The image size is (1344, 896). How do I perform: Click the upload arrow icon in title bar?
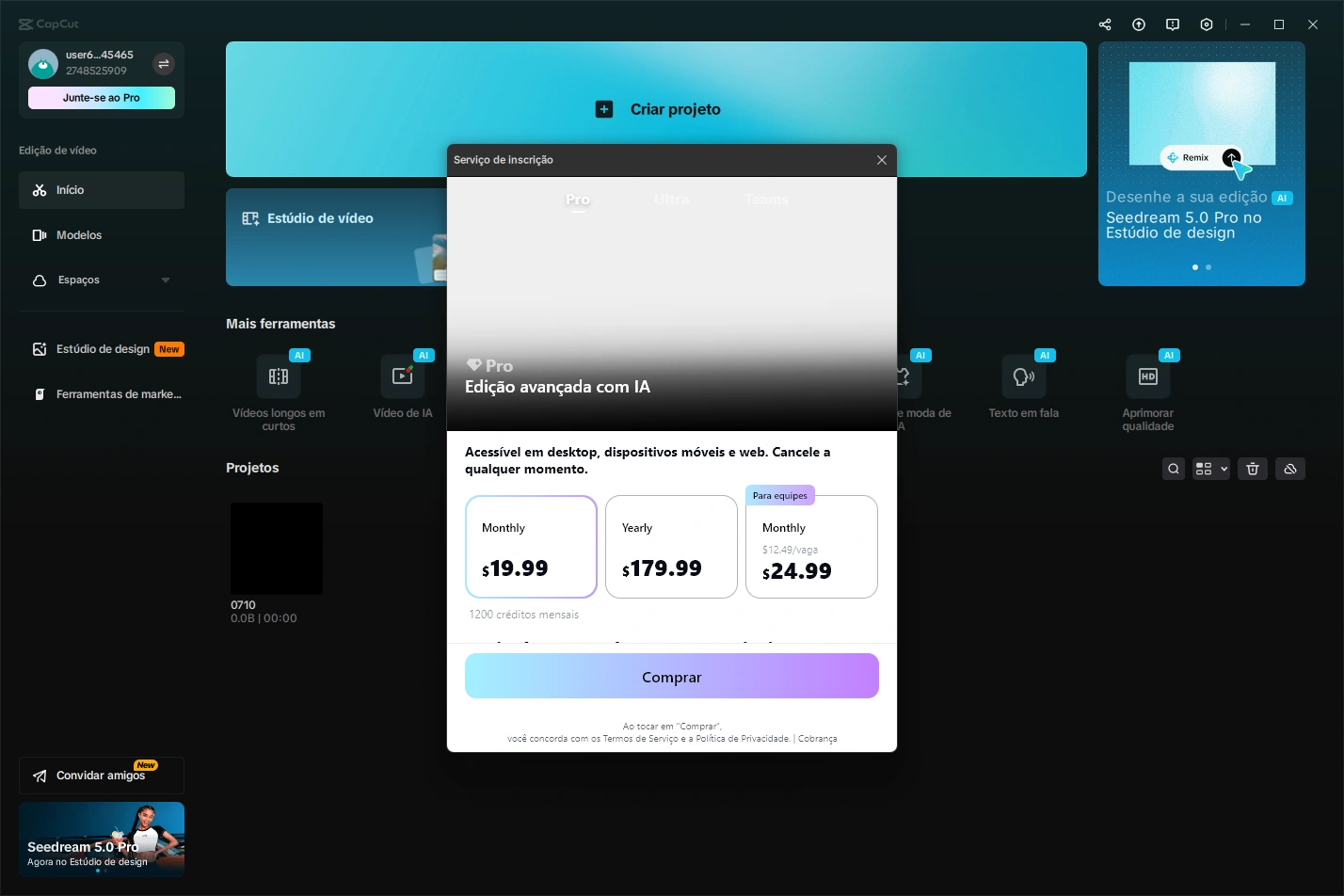coord(1139,24)
